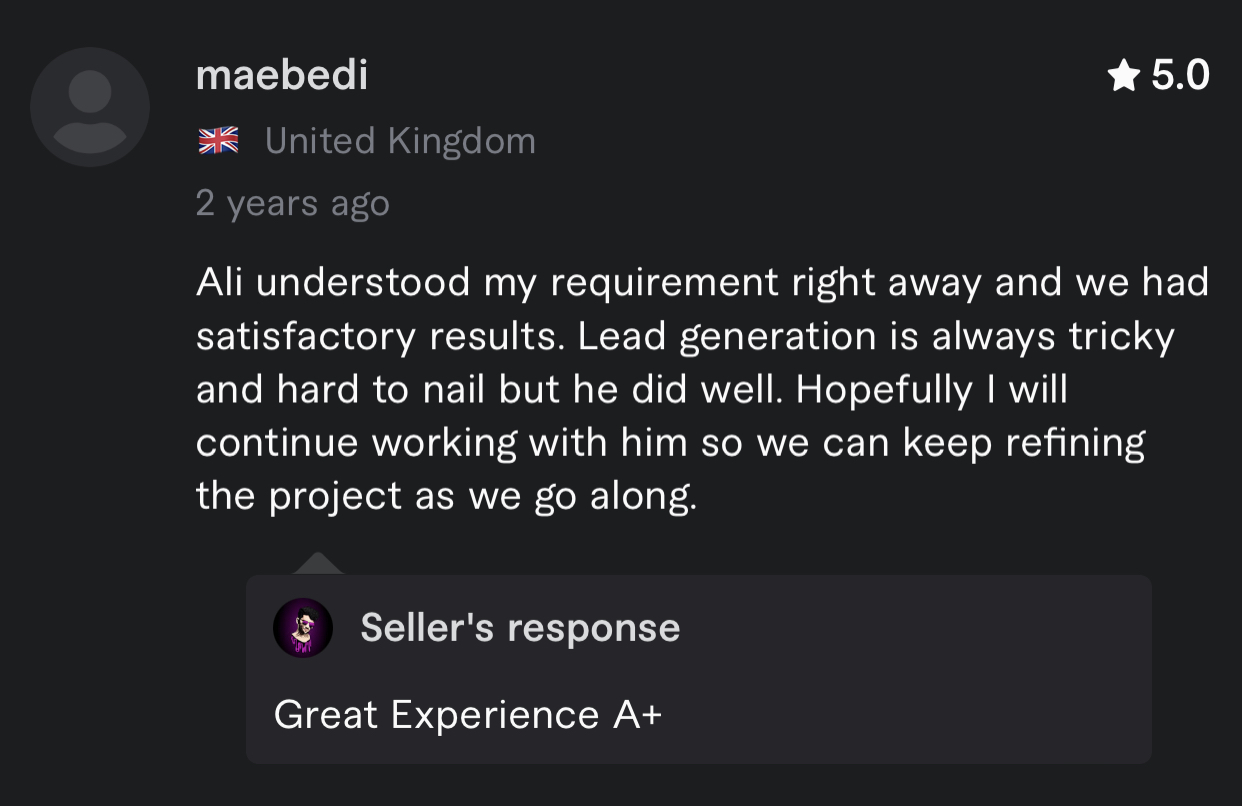Click the star rating icon
1242x806 pixels.
coord(1124,75)
